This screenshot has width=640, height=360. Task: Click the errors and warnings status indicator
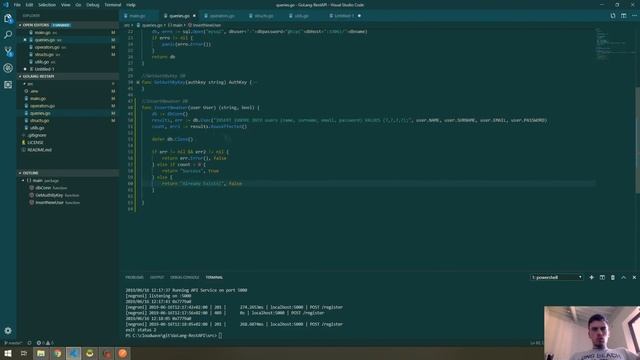(x=45, y=343)
